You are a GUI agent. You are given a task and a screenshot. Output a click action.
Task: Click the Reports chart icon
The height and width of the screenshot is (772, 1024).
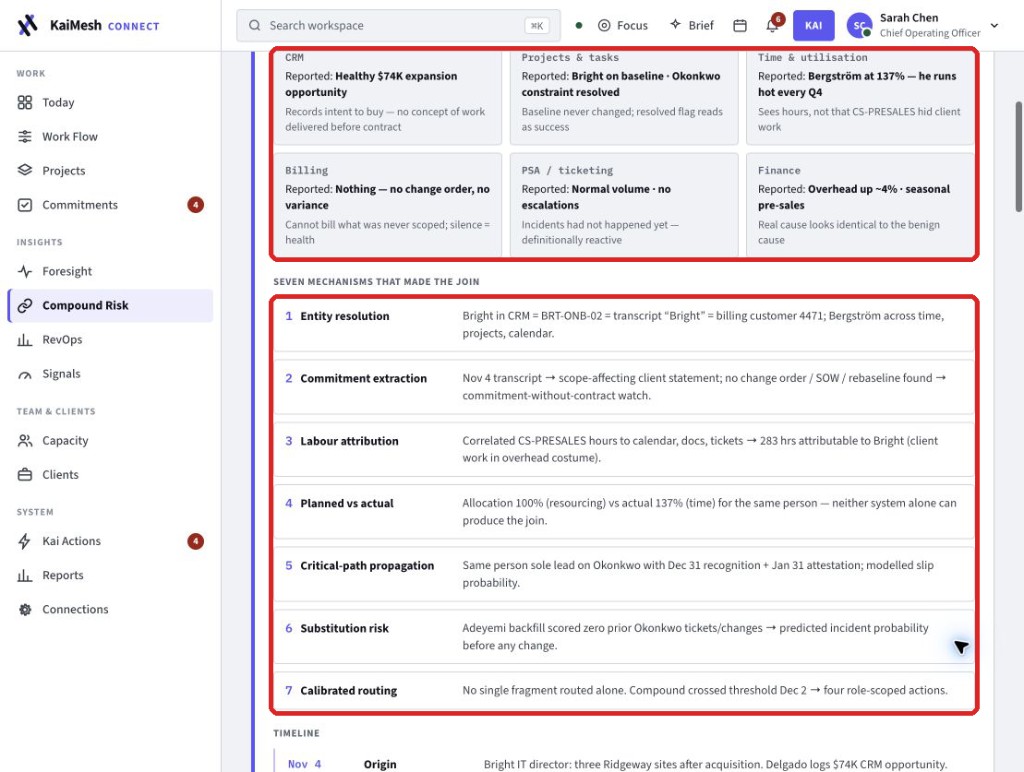pos(25,575)
